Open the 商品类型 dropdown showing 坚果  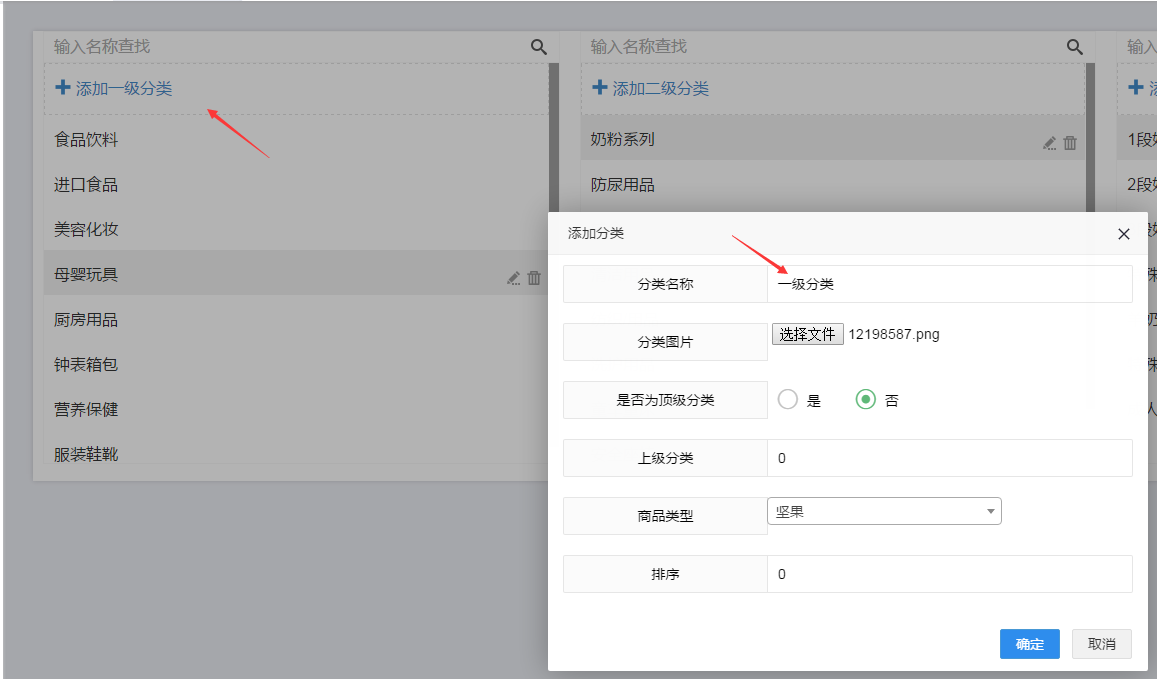[884, 512]
